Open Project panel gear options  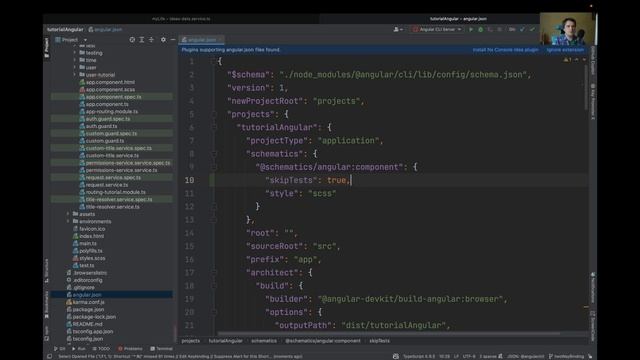[x=163, y=40]
